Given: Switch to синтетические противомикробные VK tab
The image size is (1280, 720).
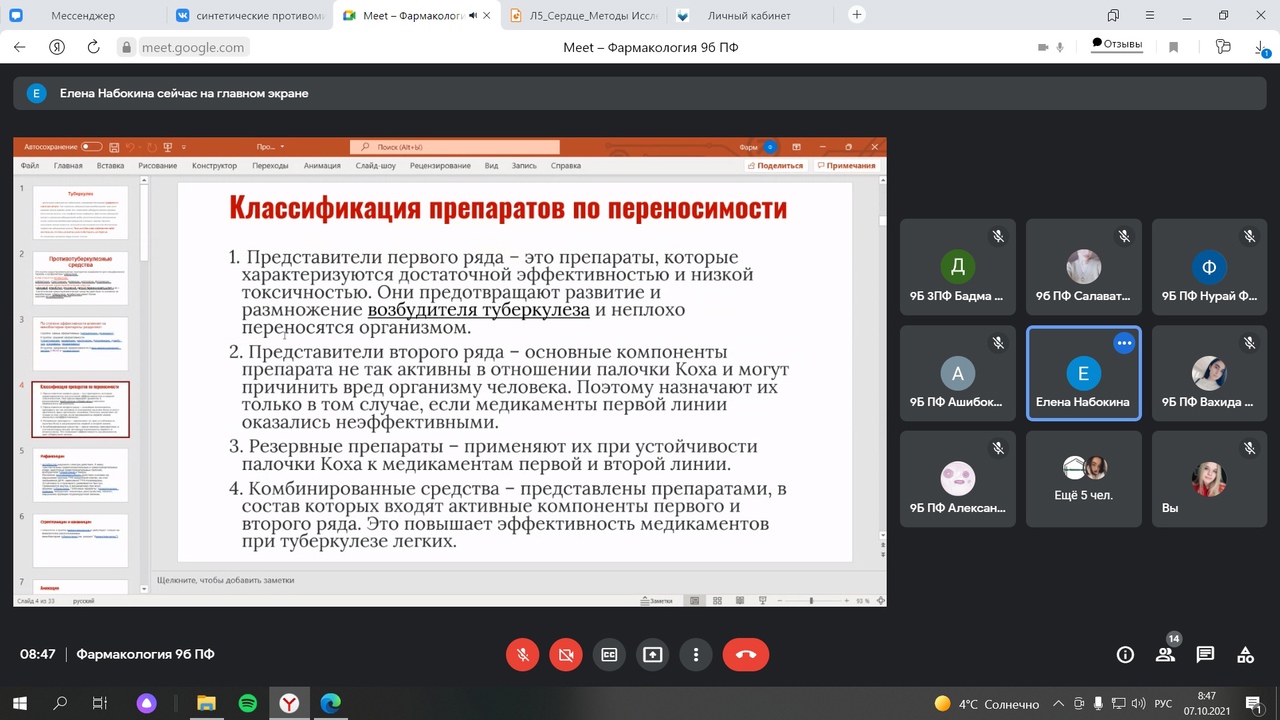Looking at the screenshot, I should 249,15.
